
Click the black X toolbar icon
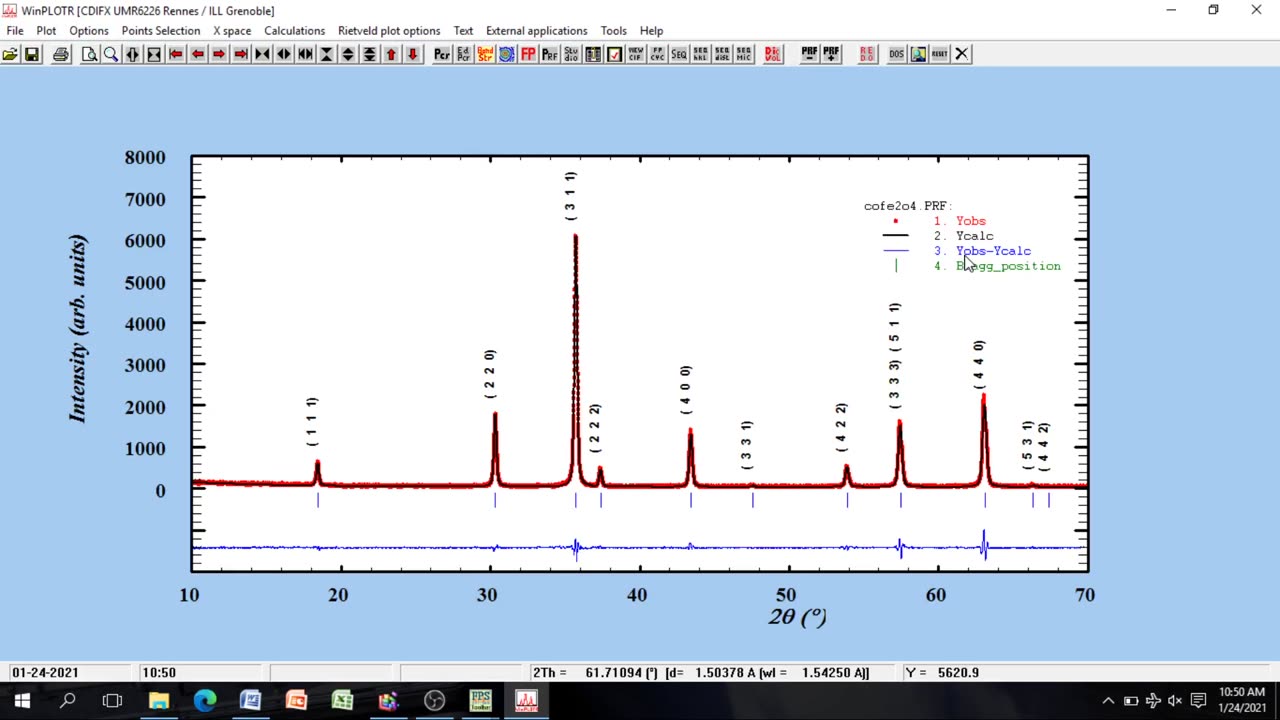click(x=962, y=54)
